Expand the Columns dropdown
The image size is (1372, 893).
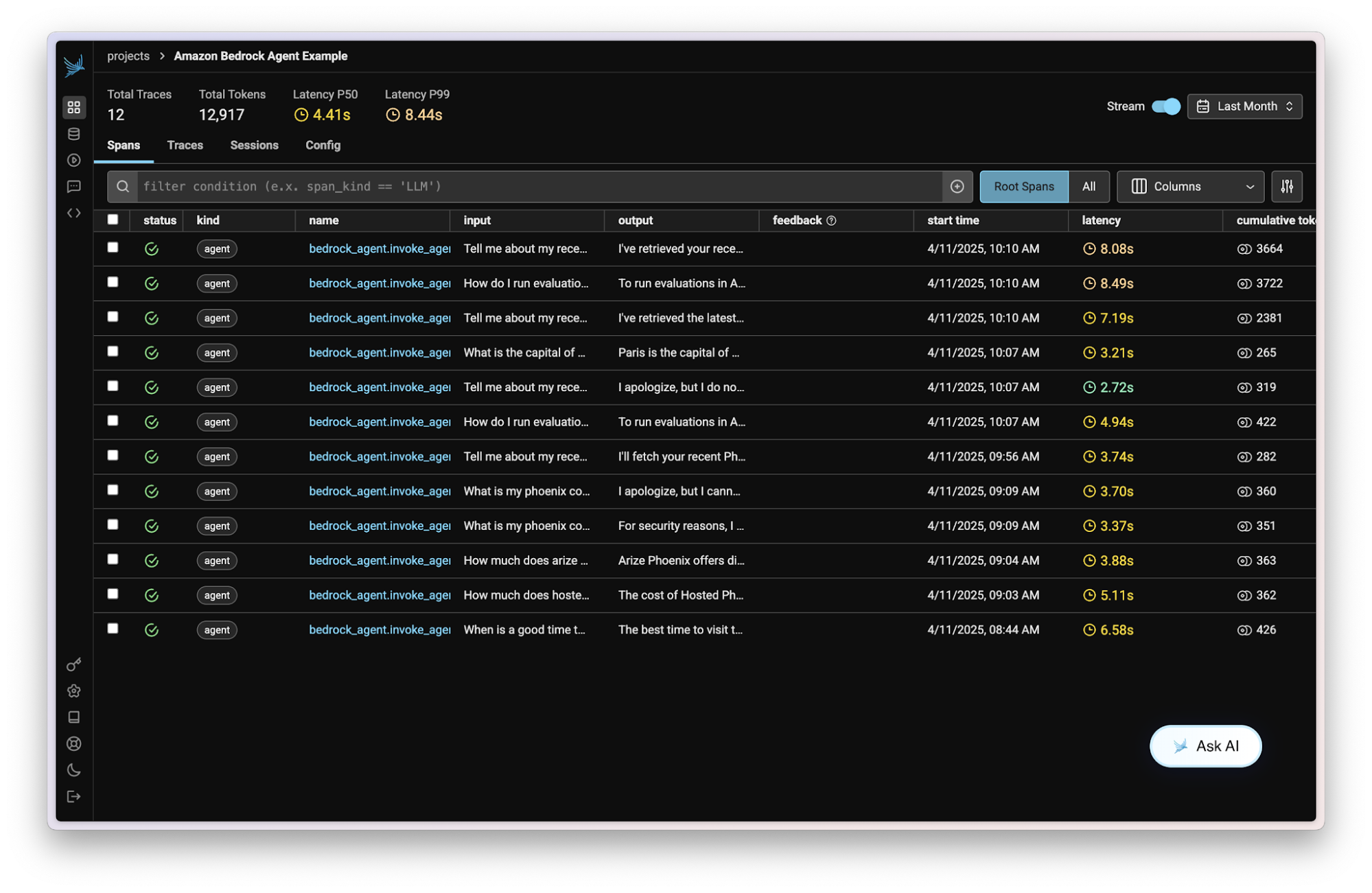1190,186
